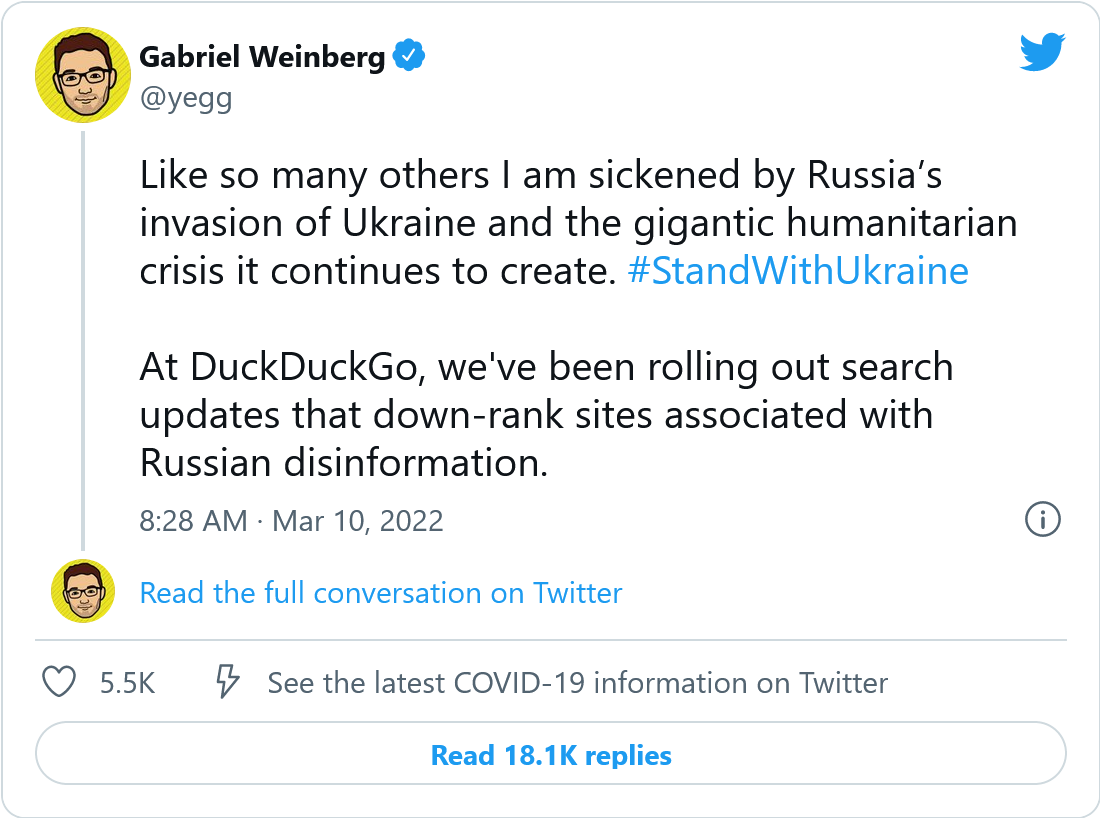
Task: Click the tweet paragraph about Russia's invasion
Action: [577, 223]
